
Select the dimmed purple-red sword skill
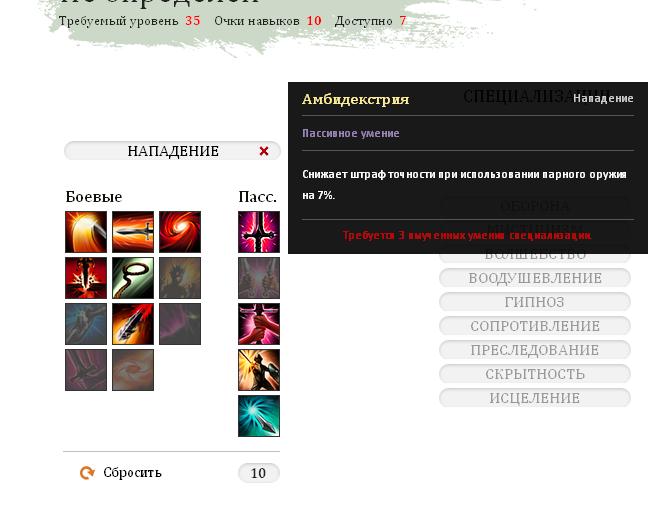point(86,370)
